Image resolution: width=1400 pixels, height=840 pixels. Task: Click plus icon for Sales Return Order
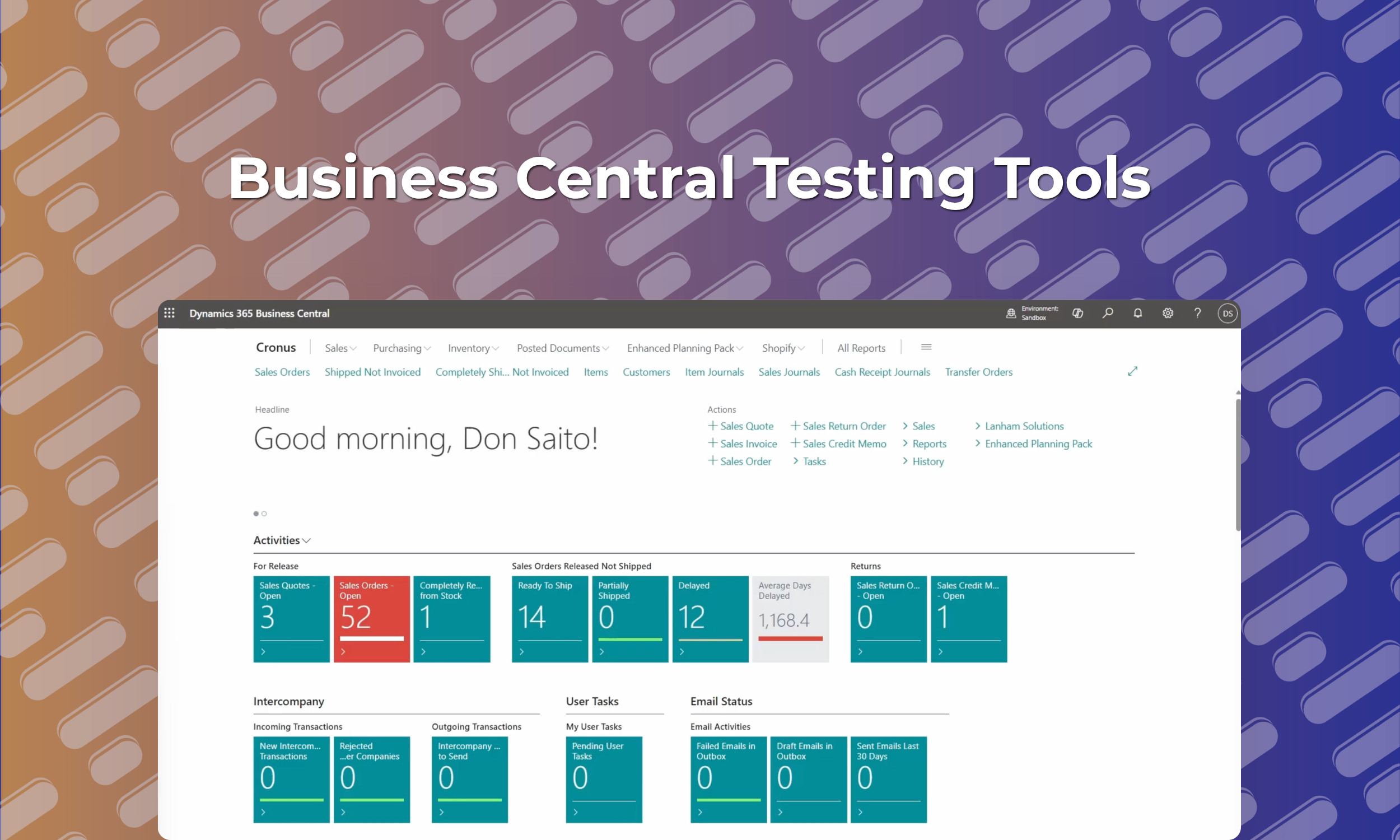click(x=795, y=425)
